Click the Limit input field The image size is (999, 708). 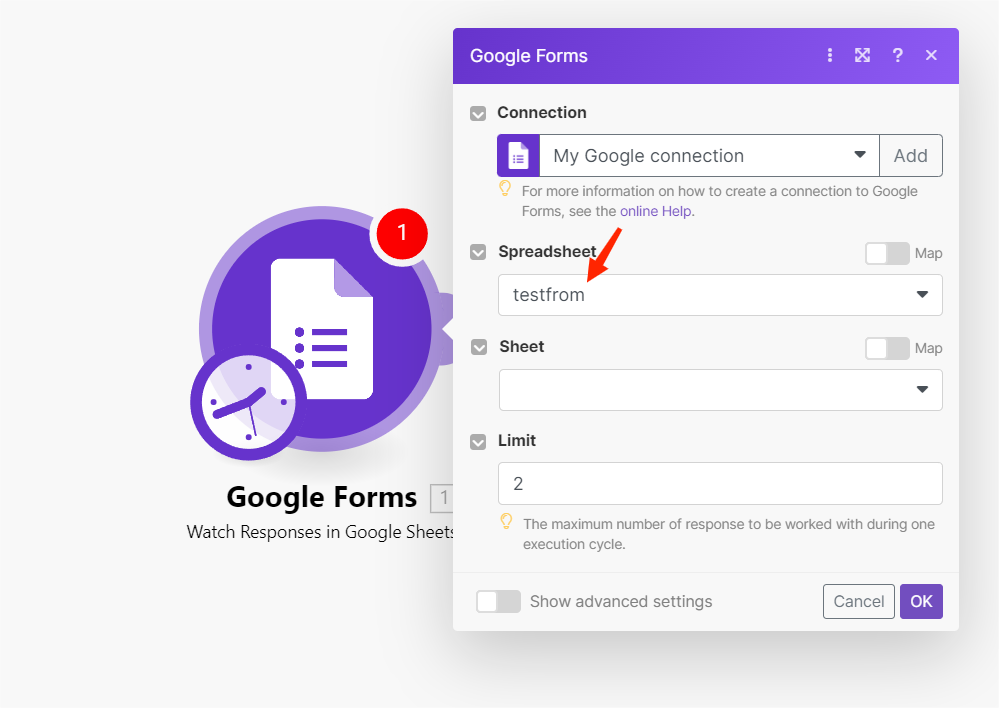click(720, 484)
